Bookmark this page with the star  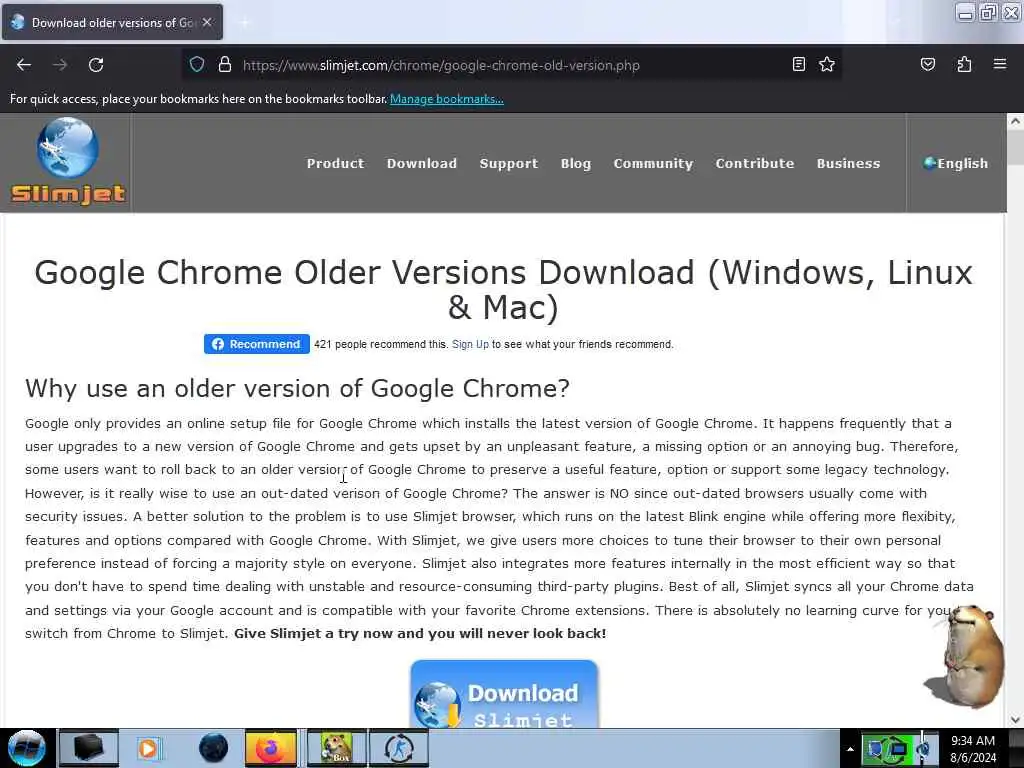point(827,64)
